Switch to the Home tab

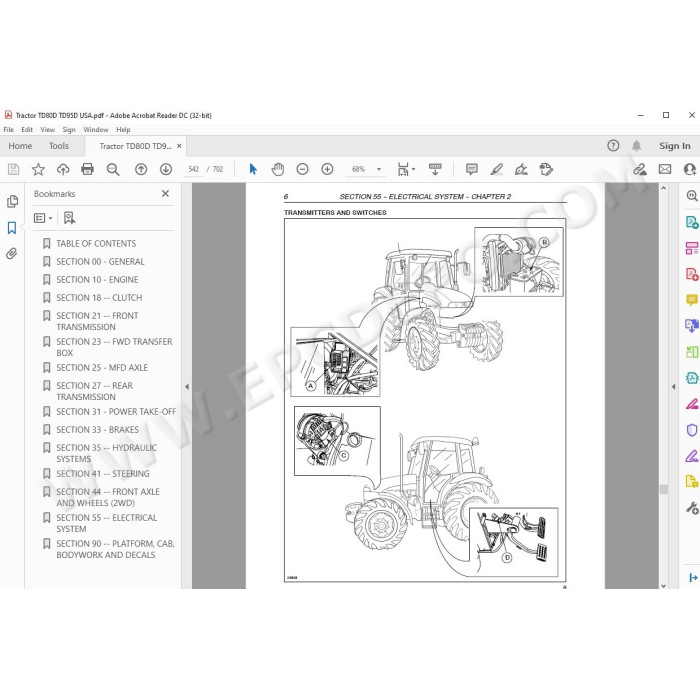pos(20,146)
